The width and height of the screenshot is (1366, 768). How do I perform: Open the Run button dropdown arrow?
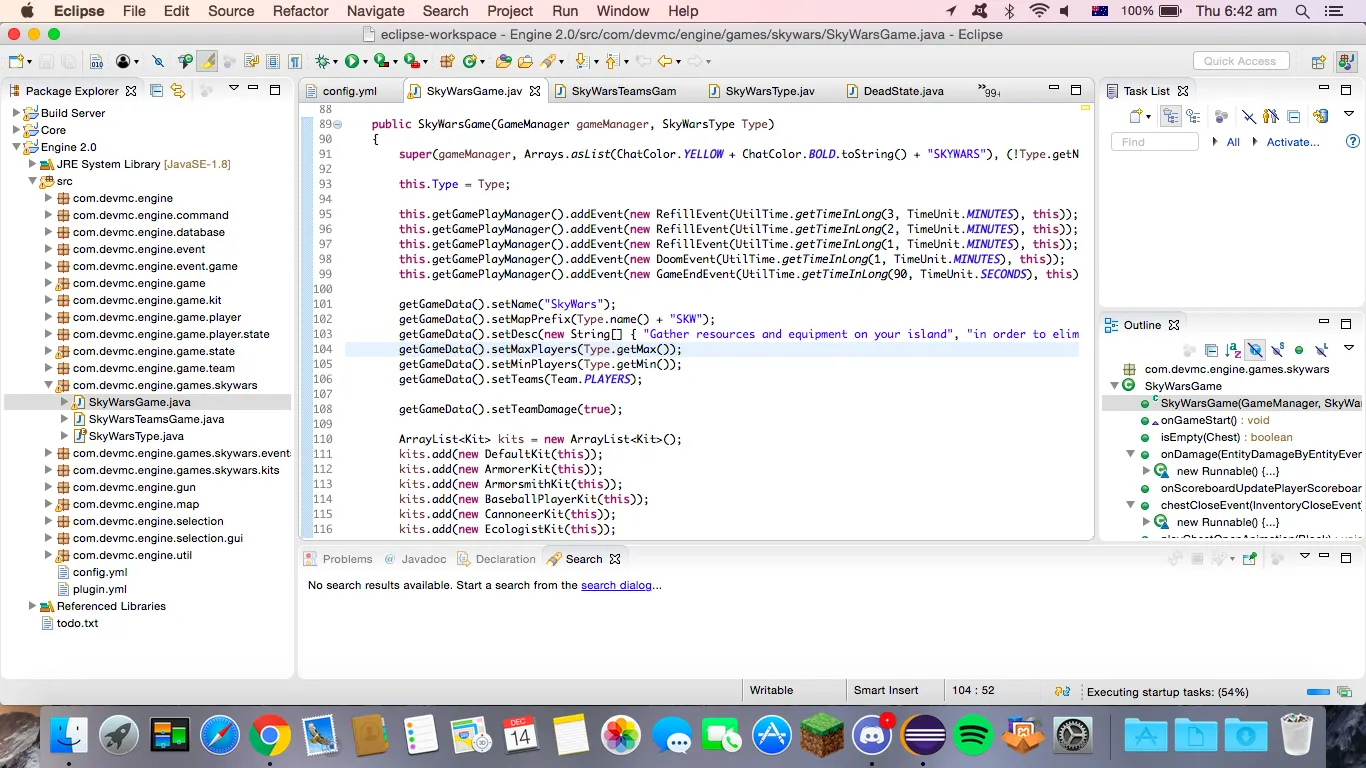365,62
